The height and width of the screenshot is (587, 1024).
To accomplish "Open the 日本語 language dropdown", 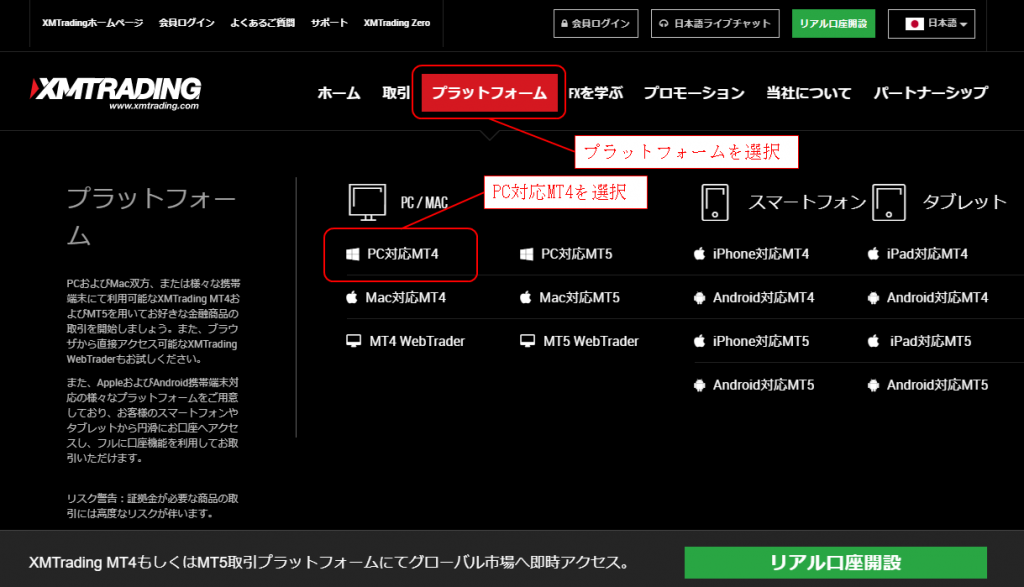I will (x=931, y=24).
